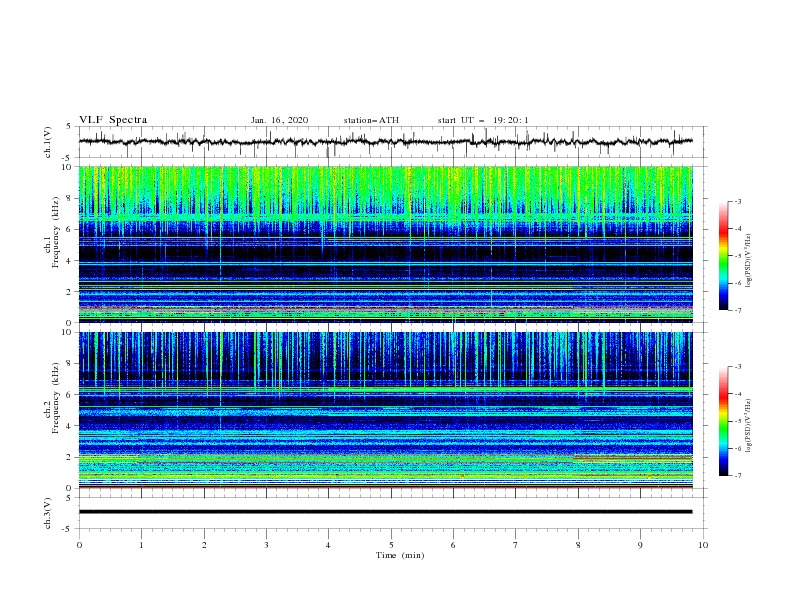Click the ch.2 spectrogram plot
The height and width of the screenshot is (612, 792).
385,410
